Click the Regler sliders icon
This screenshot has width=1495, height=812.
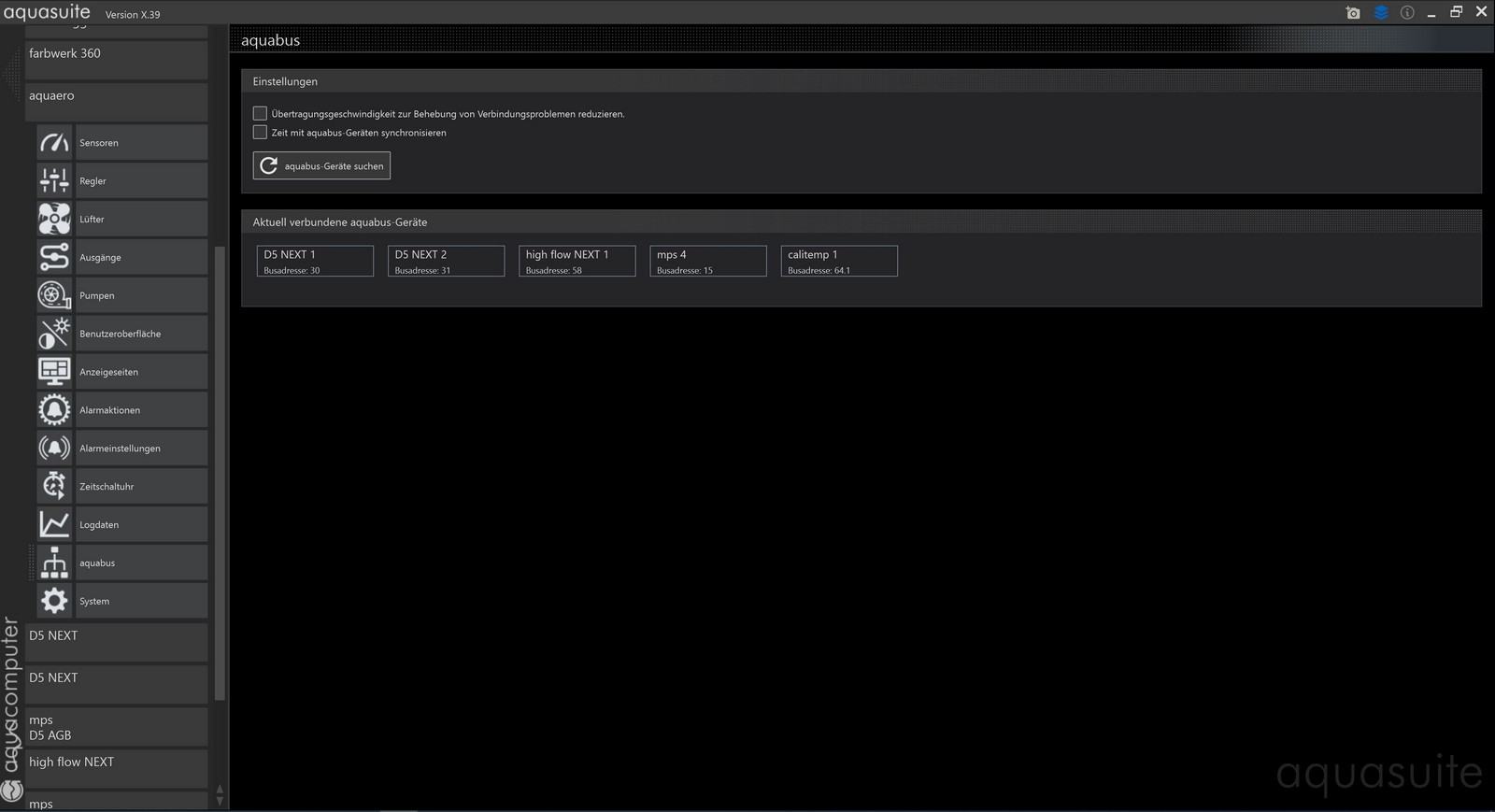pyautogui.click(x=54, y=180)
